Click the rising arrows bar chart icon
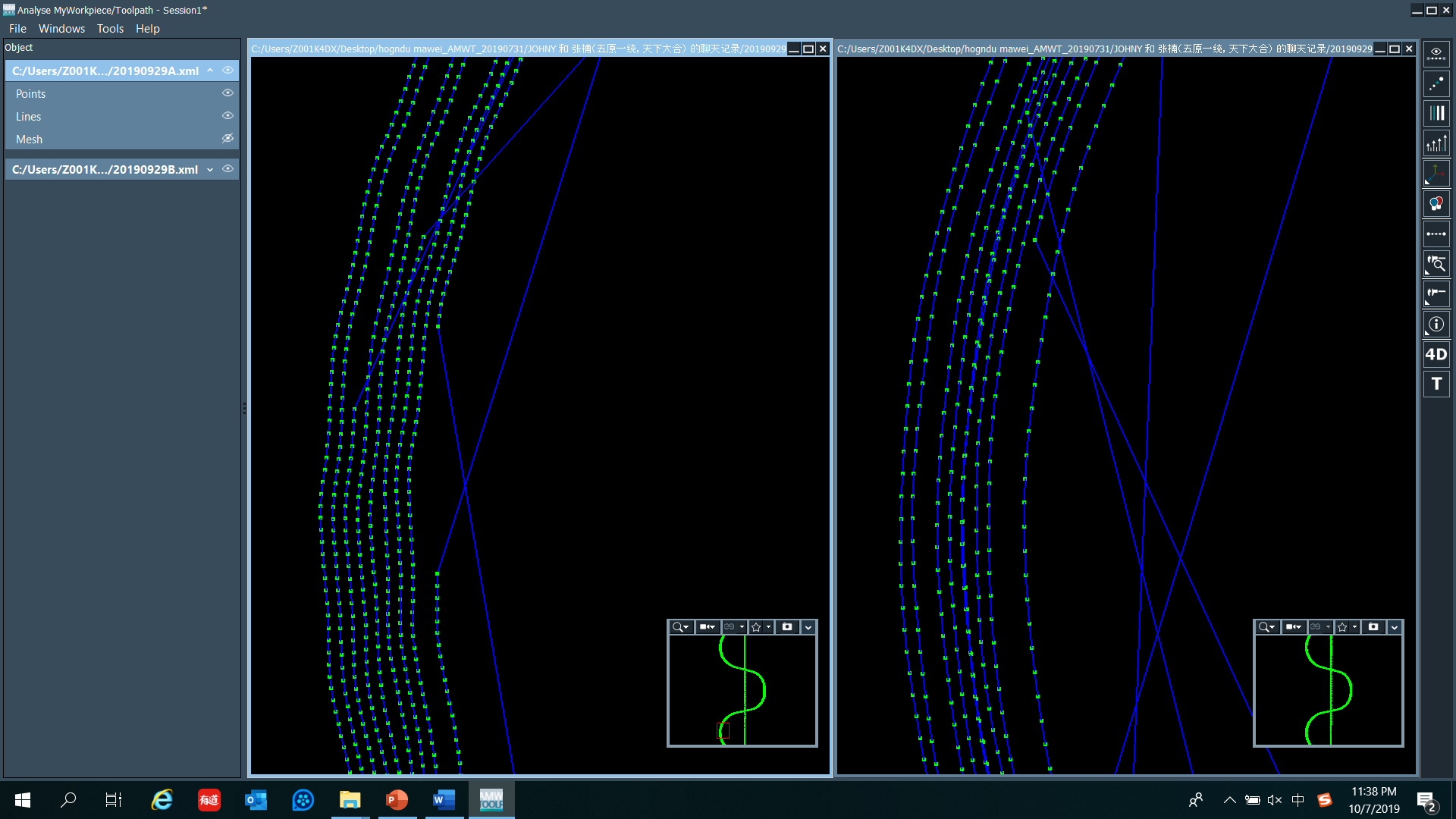 click(1436, 143)
